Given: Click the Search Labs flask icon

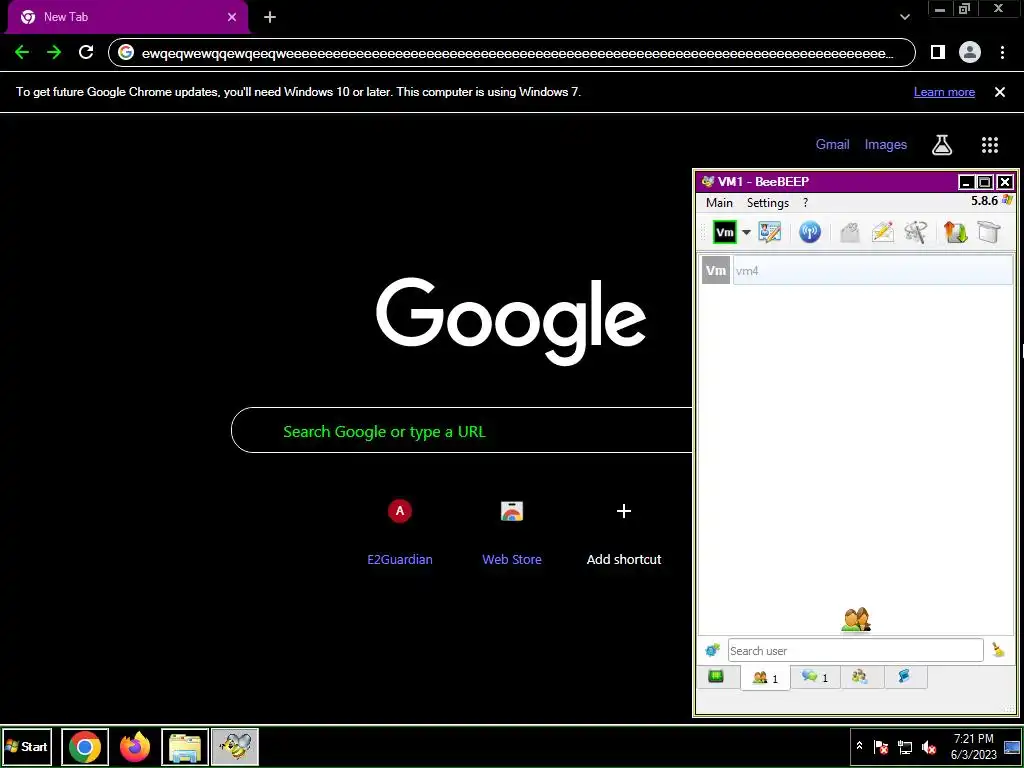Looking at the screenshot, I should point(942,145).
